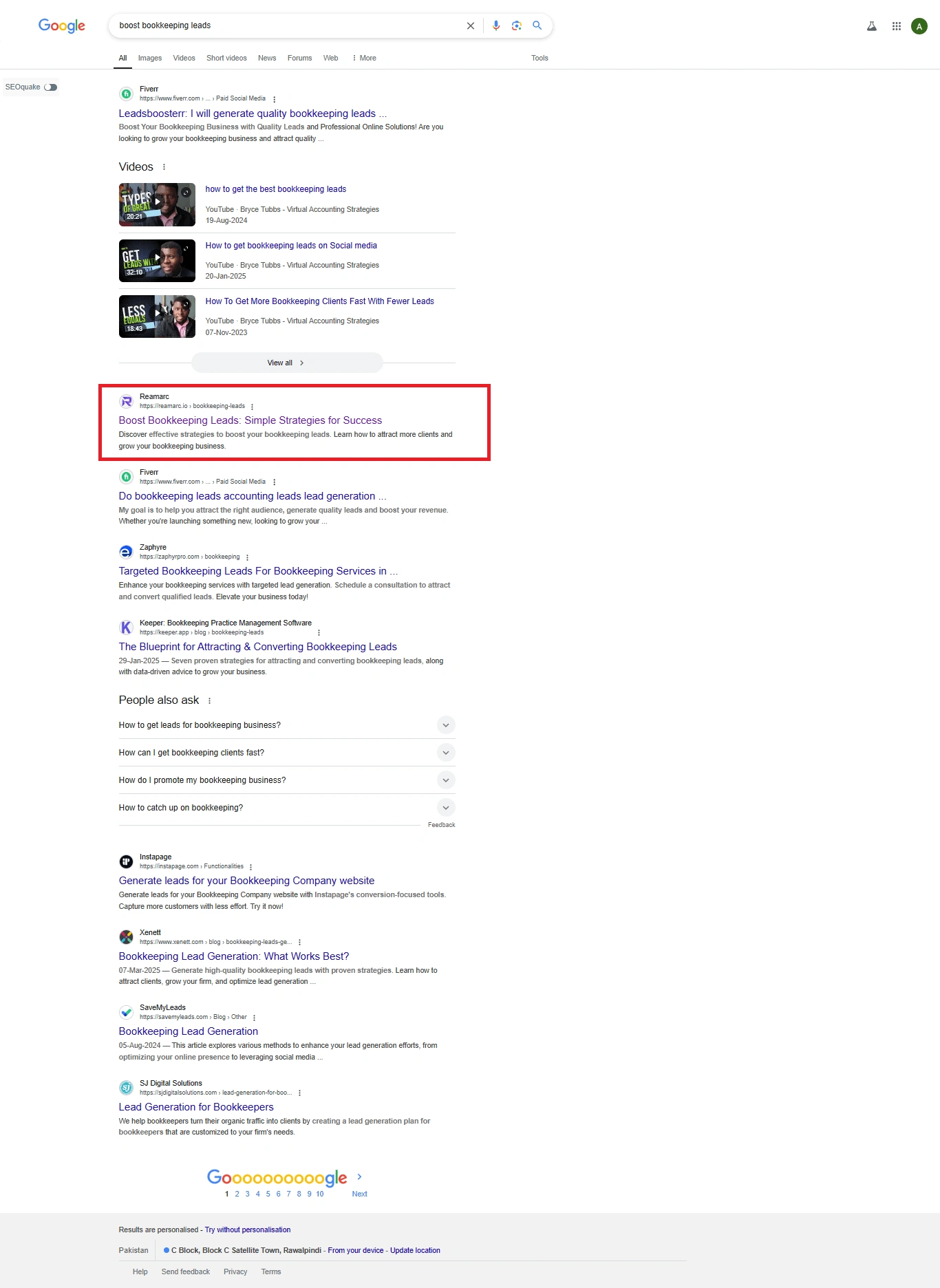Open the Google apps grid
Viewport: 940px width, 1288px height.
[897, 26]
